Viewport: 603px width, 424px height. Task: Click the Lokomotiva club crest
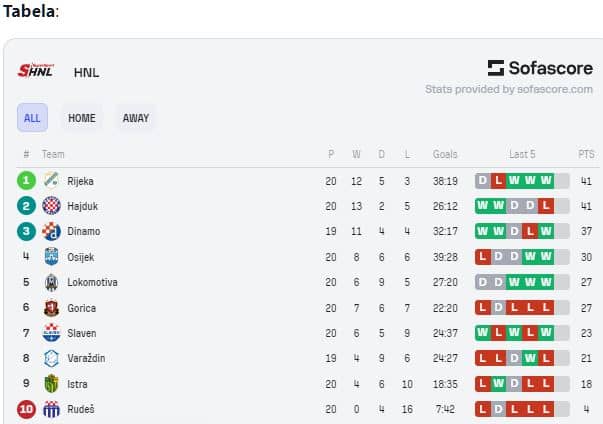point(51,283)
